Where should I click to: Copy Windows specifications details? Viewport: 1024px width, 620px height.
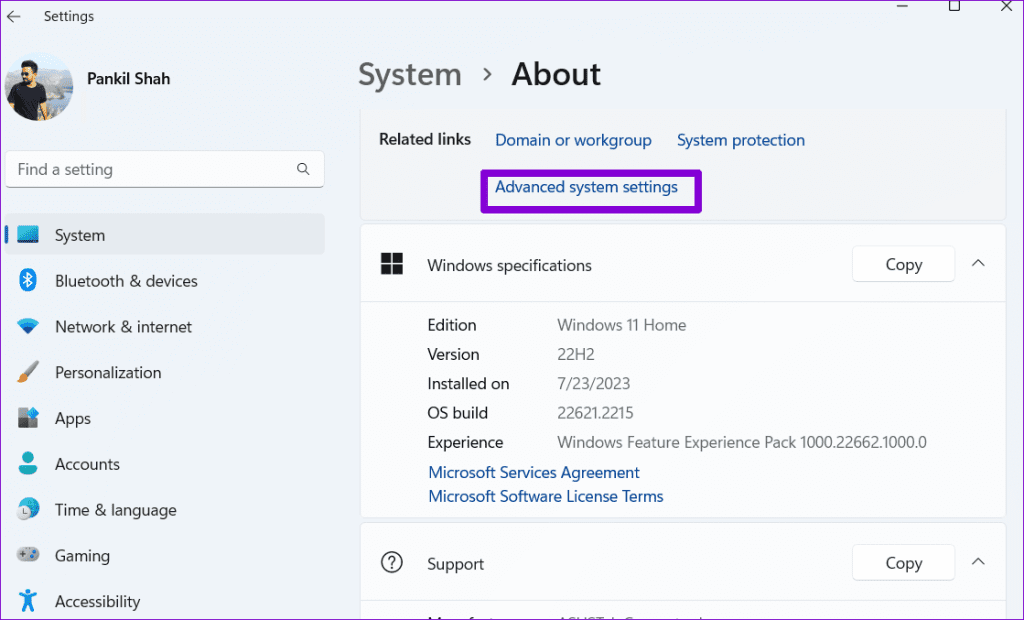click(903, 264)
